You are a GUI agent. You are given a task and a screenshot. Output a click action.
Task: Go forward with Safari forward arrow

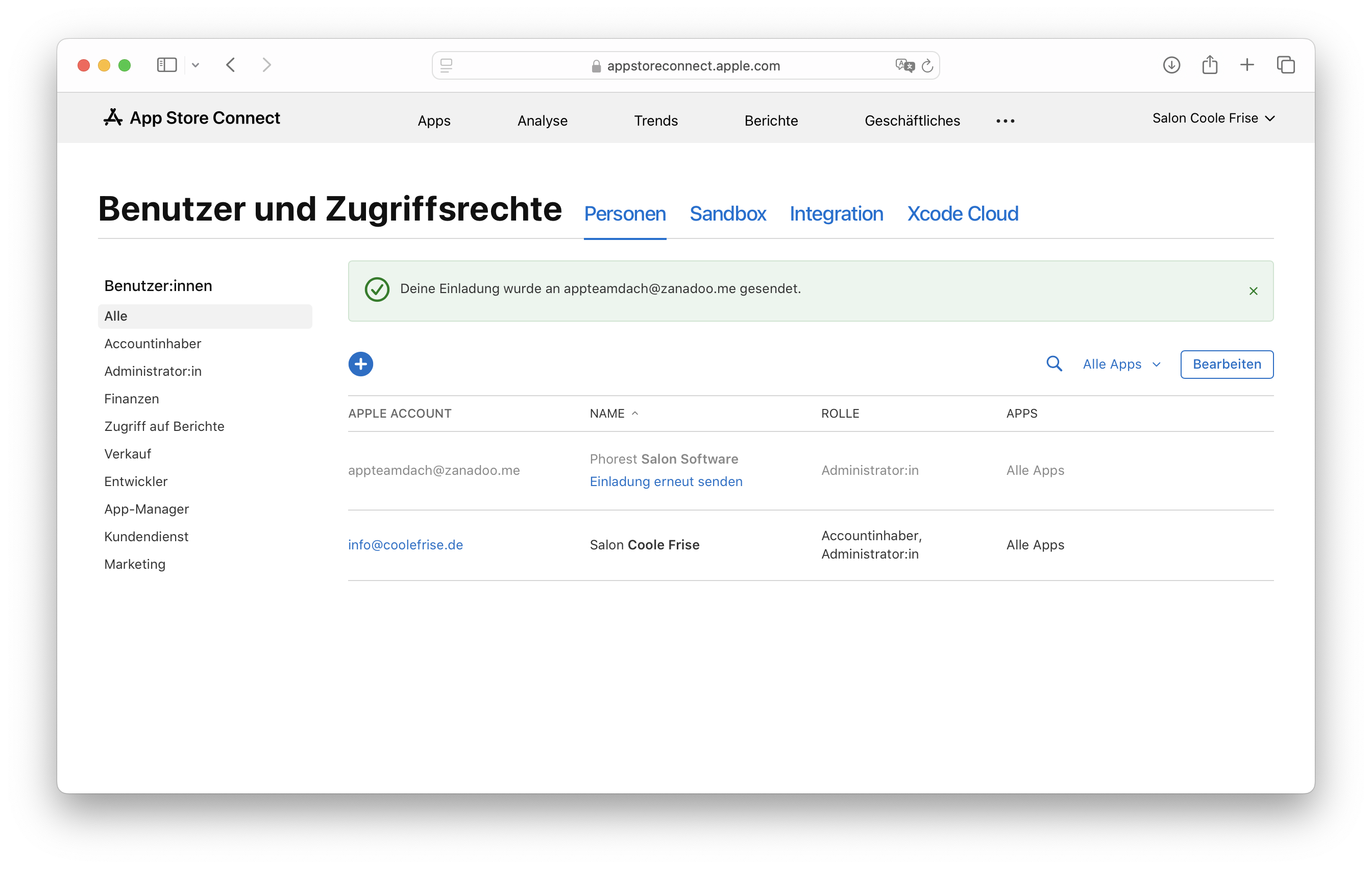pos(266,65)
